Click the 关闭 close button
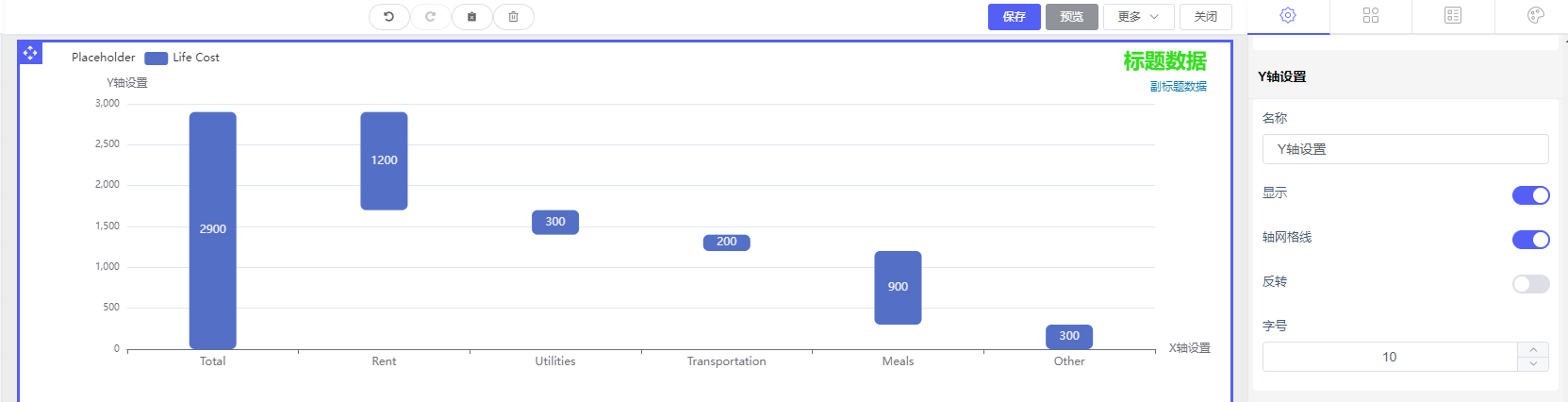Screen dimensions: 1568x402 (1205, 17)
